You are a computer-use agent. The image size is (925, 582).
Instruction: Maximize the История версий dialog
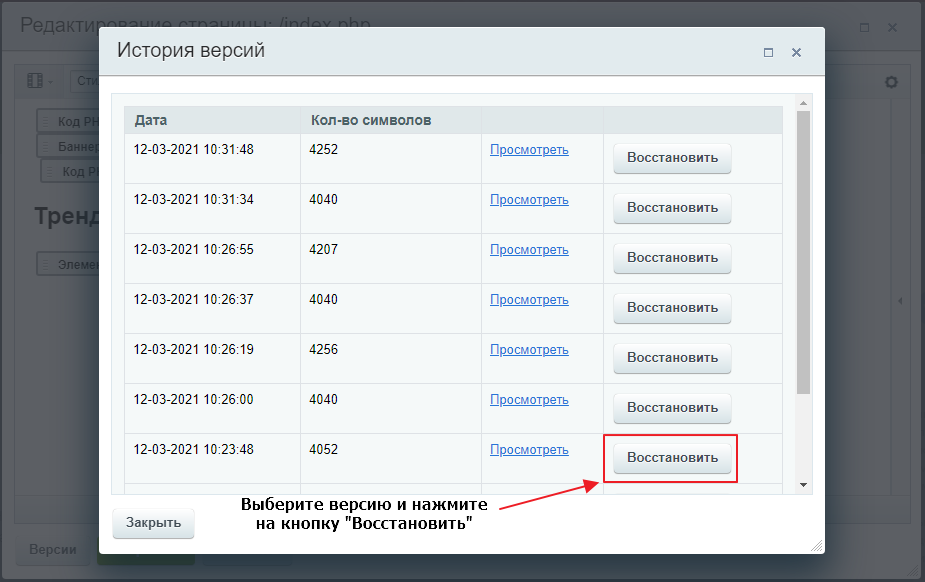[x=768, y=52]
